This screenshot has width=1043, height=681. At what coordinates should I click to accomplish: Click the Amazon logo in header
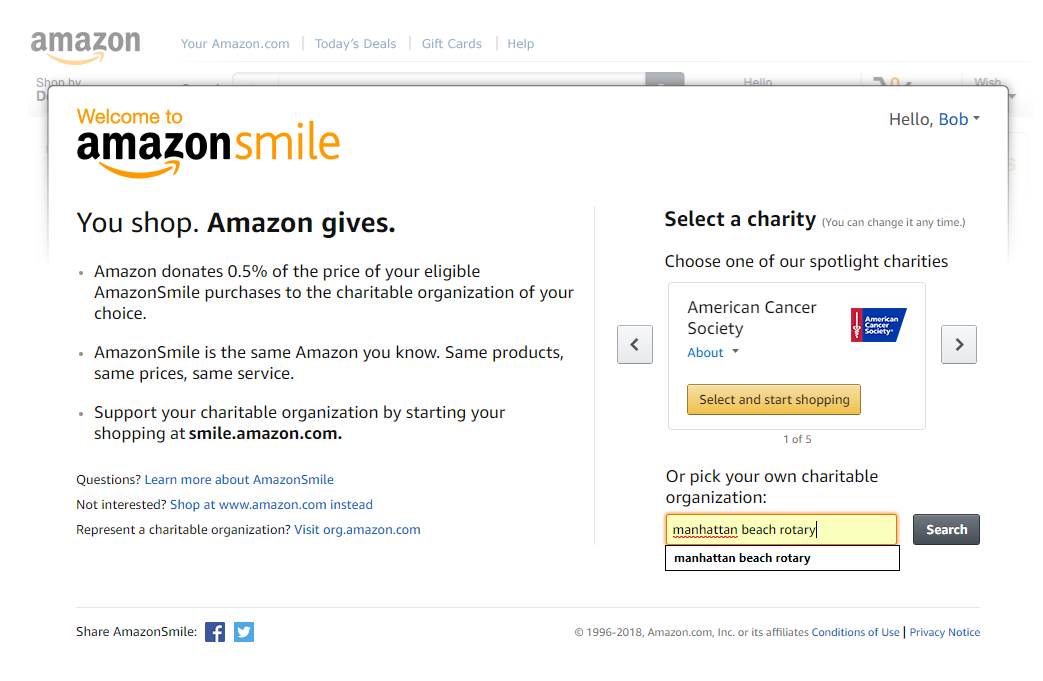pyautogui.click(x=86, y=45)
